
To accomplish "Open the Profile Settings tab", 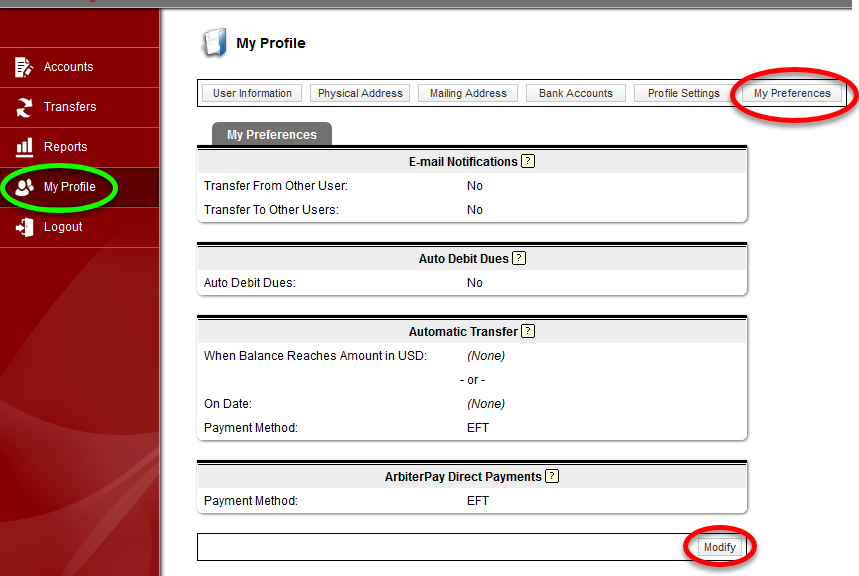I will coord(683,93).
